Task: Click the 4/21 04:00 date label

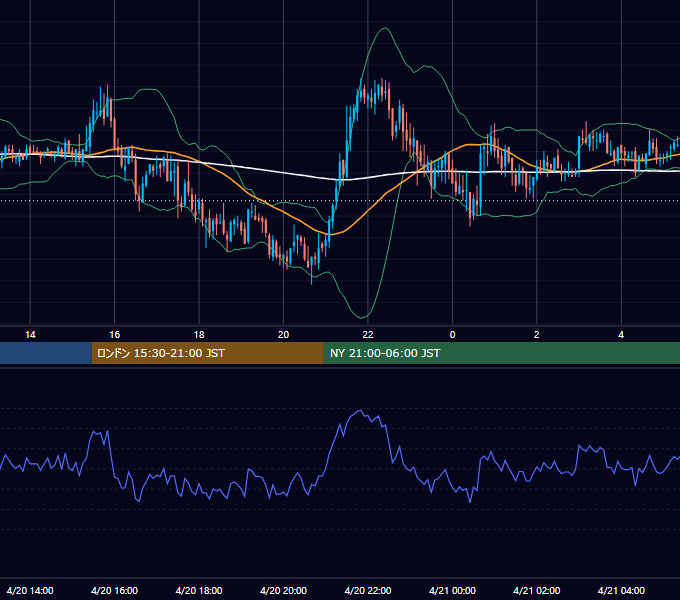Action: [621, 590]
